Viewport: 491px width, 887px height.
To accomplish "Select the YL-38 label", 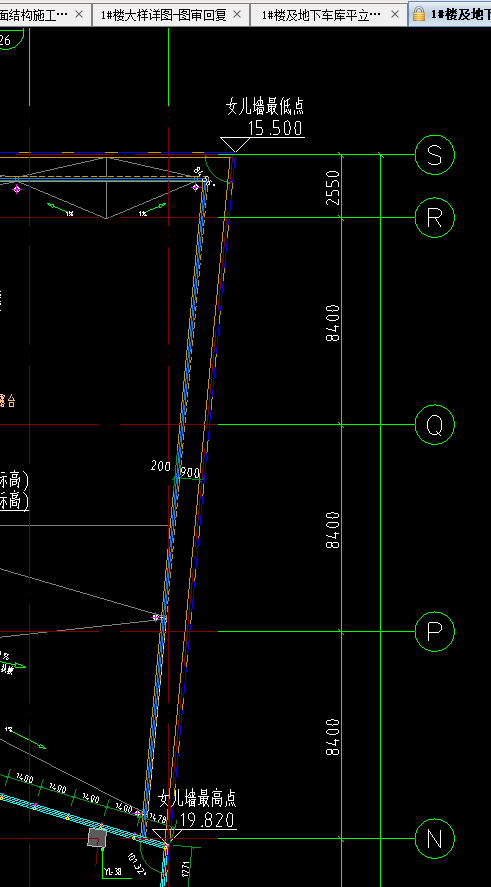I will (112, 872).
